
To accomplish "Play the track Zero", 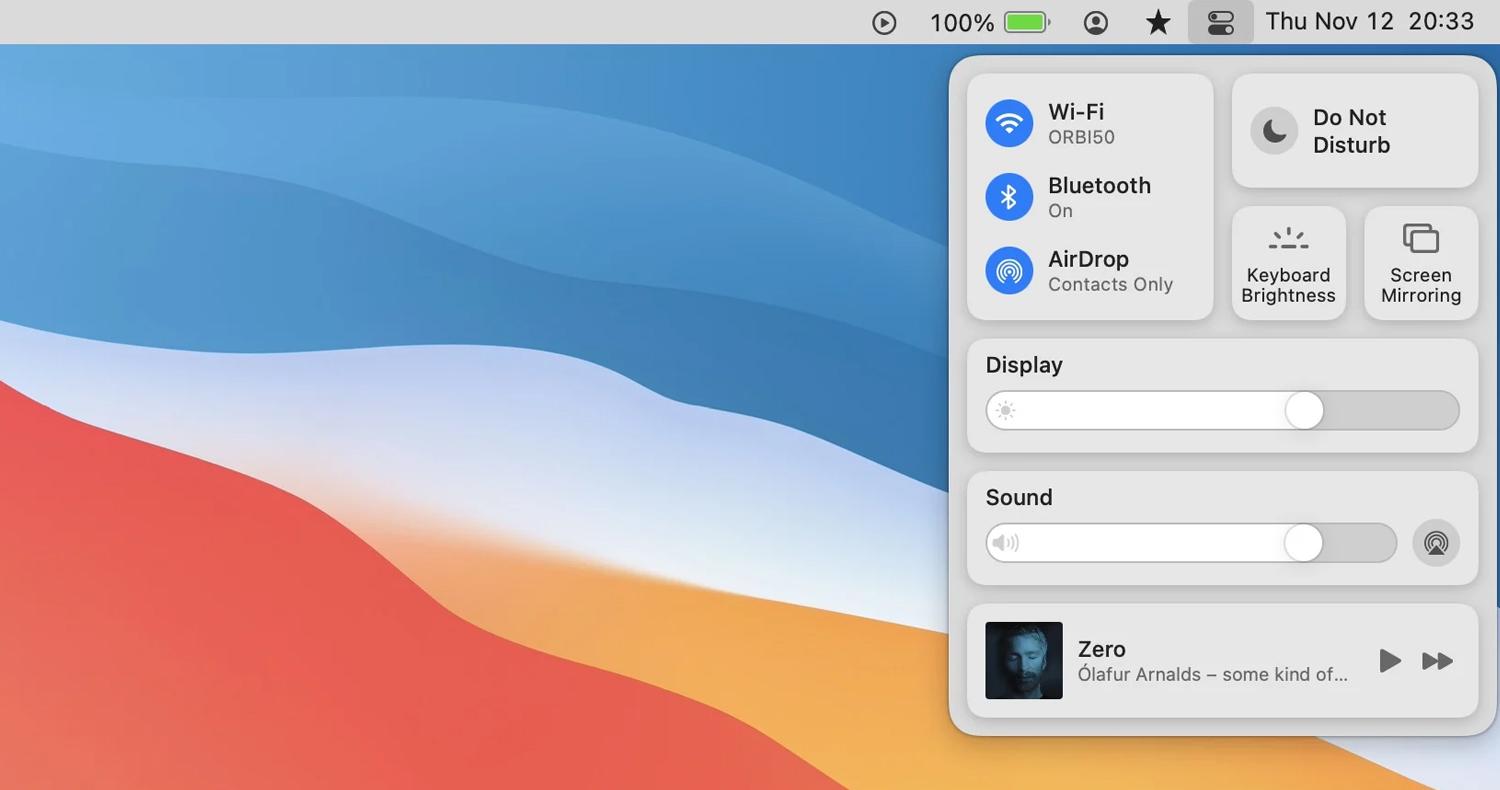I will (x=1389, y=661).
